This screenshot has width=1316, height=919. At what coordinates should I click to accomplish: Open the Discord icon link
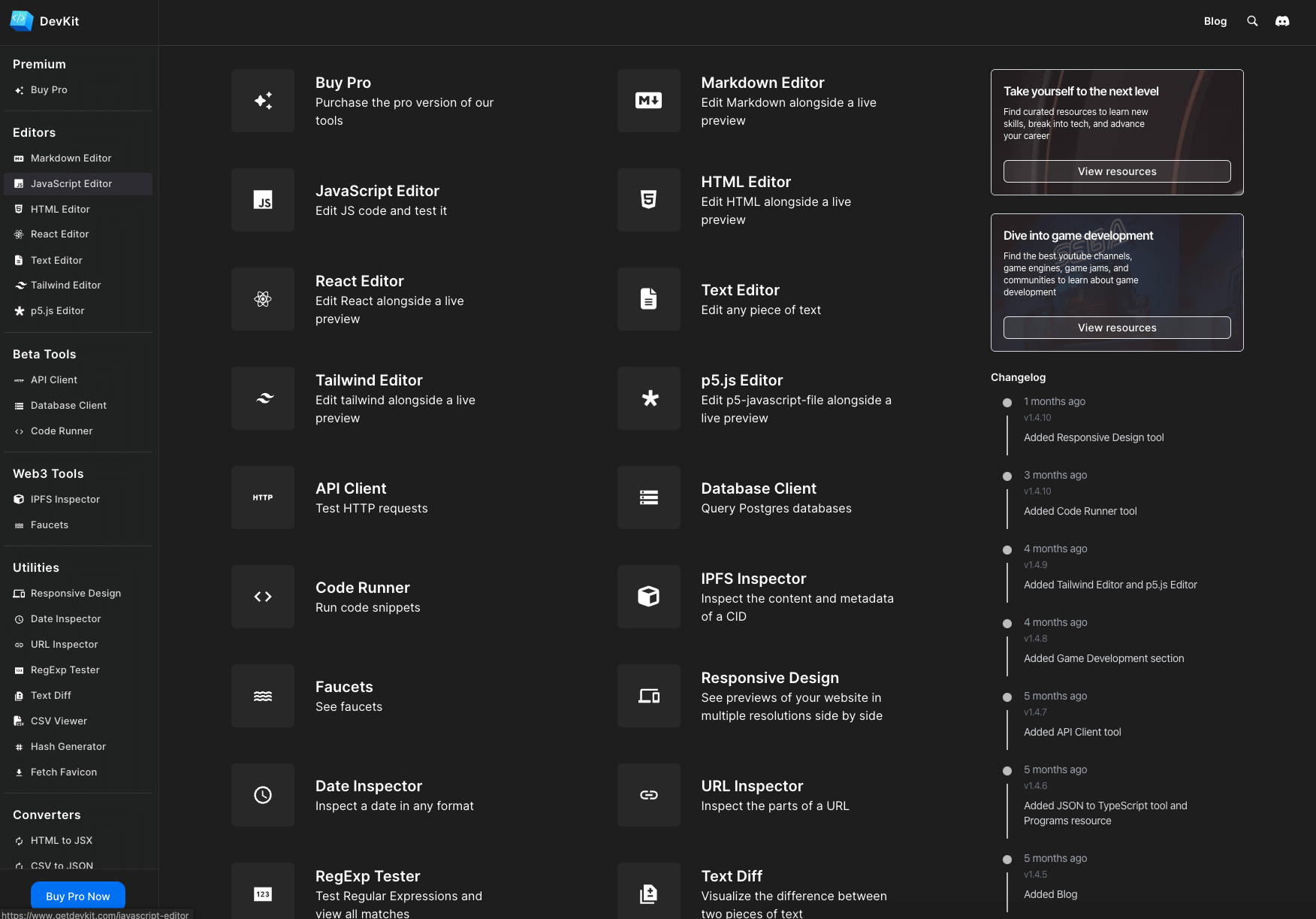pos(1282,21)
